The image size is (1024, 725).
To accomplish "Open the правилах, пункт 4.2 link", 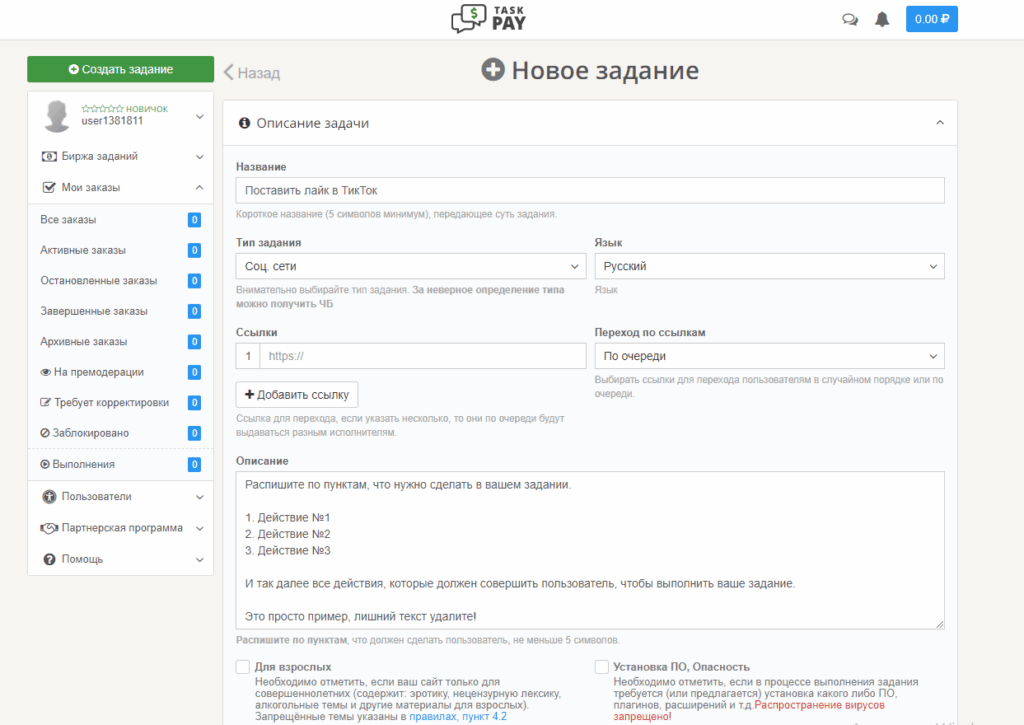I will click(x=458, y=717).
